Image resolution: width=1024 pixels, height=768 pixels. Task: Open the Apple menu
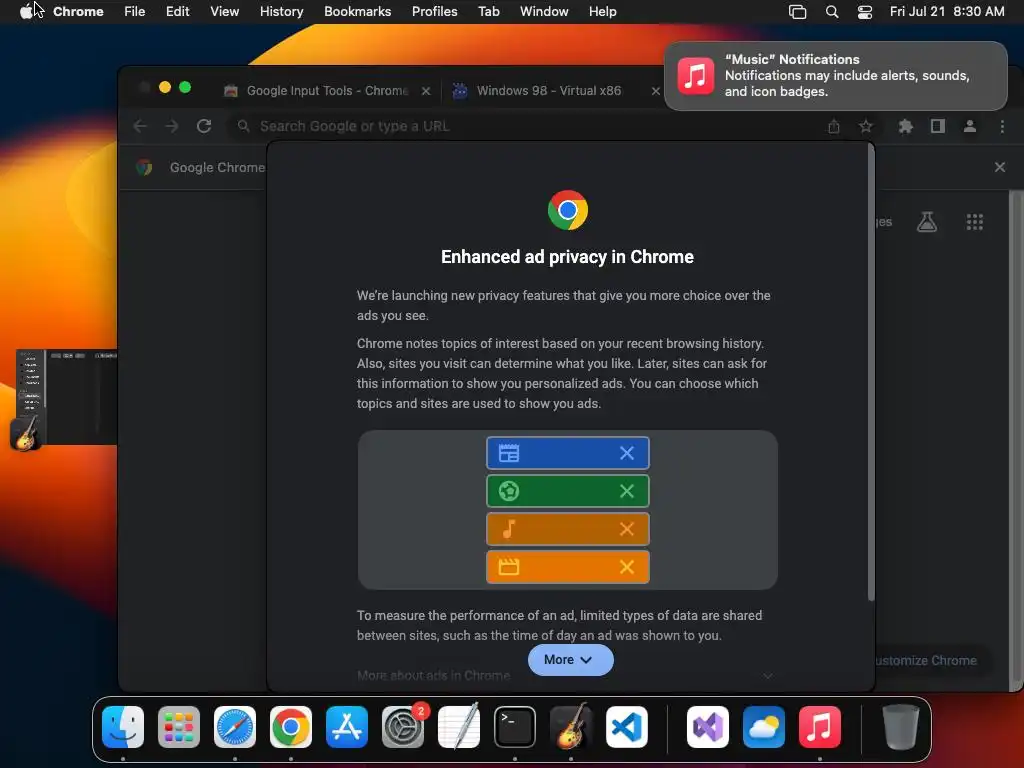tap(26, 12)
